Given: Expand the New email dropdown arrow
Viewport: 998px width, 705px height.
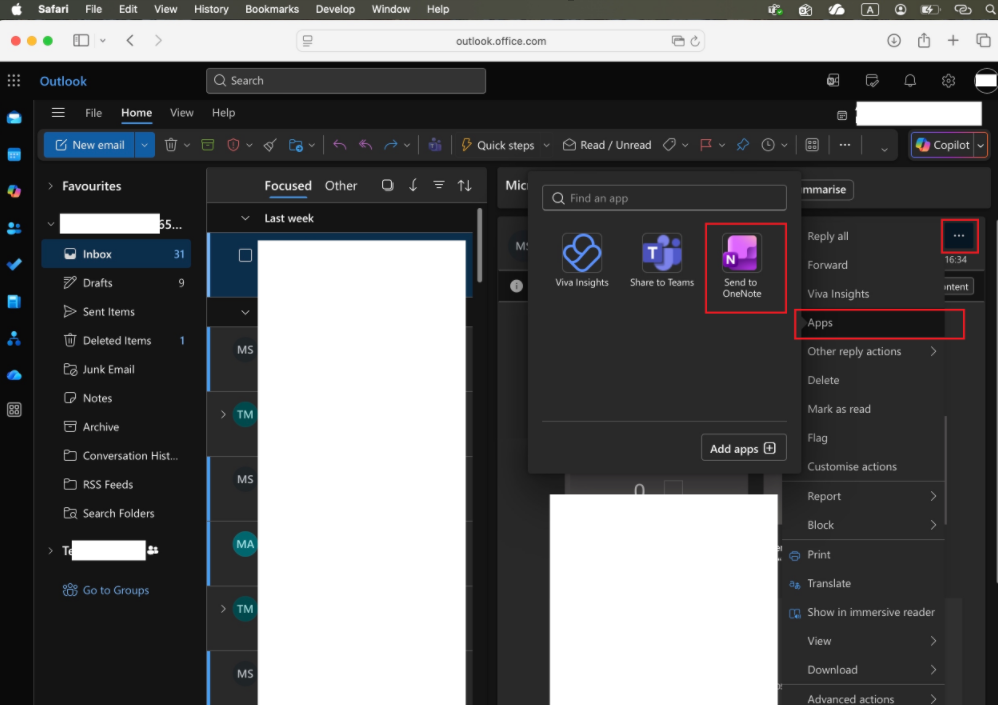Looking at the screenshot, I should click(144, 145).
